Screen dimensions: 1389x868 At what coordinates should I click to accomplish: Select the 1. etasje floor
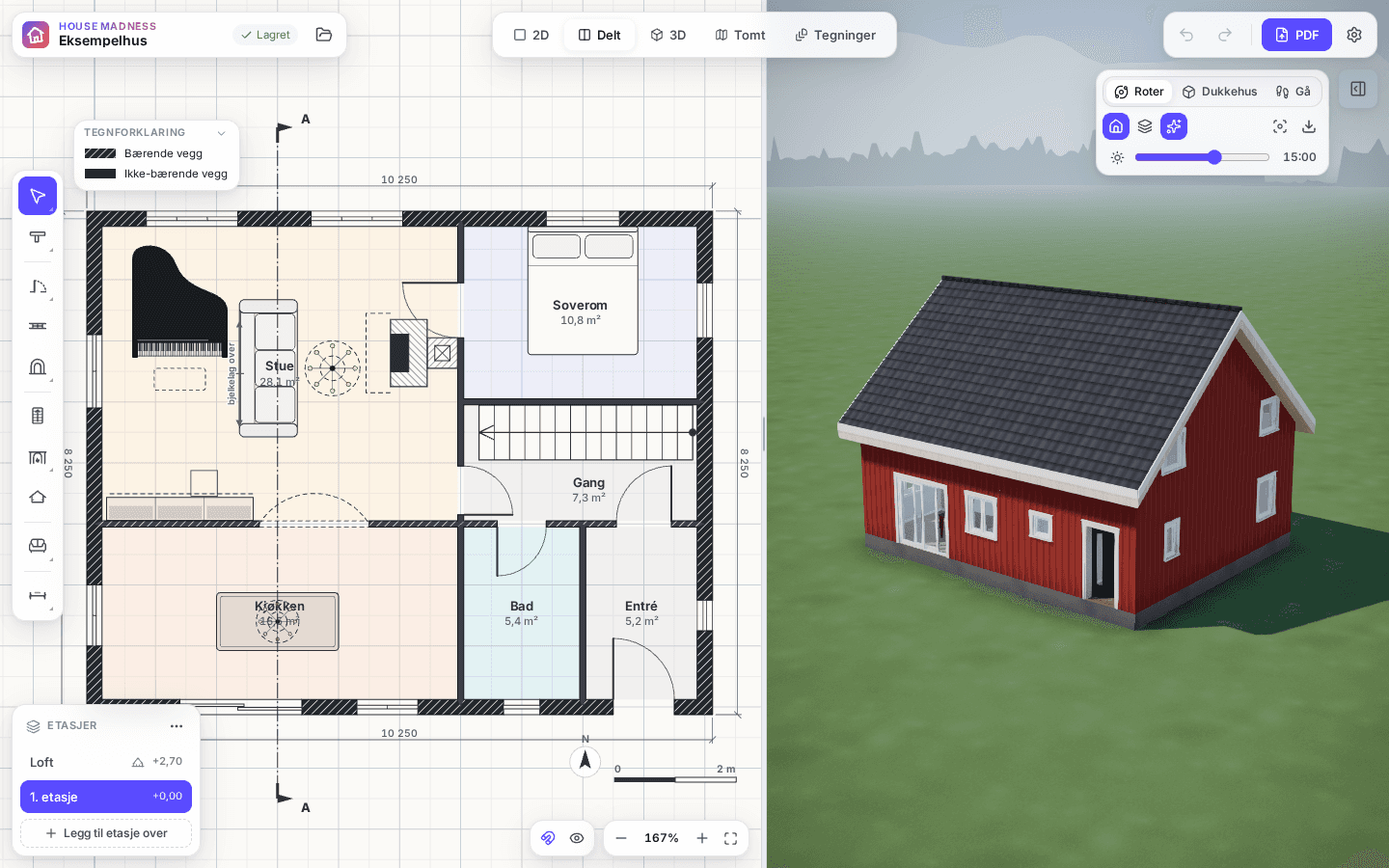click(106, 797)
